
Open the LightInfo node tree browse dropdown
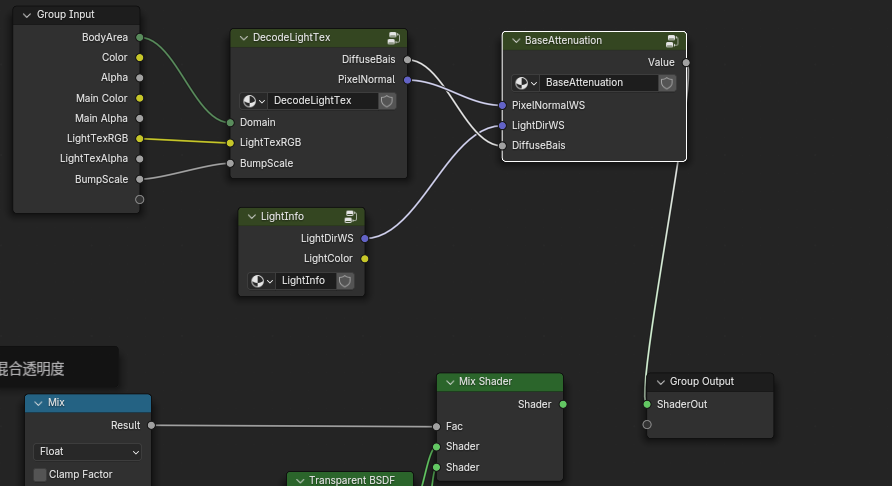point(262,281)
